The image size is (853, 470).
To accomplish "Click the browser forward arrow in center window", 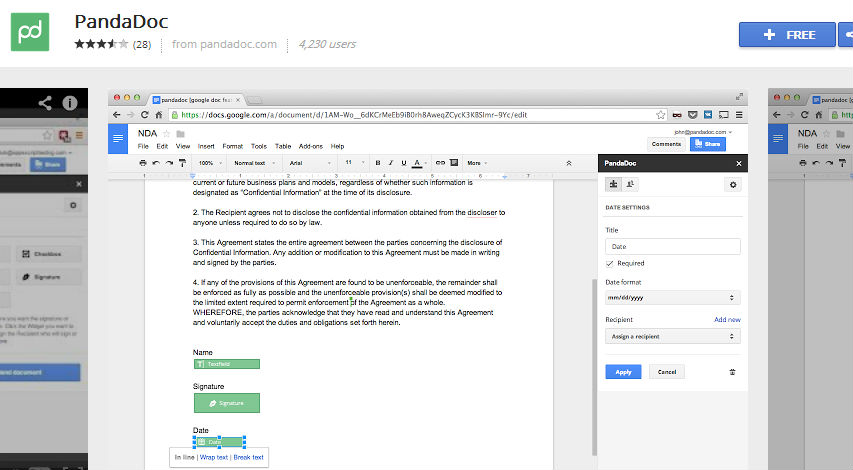I will 131,115.
